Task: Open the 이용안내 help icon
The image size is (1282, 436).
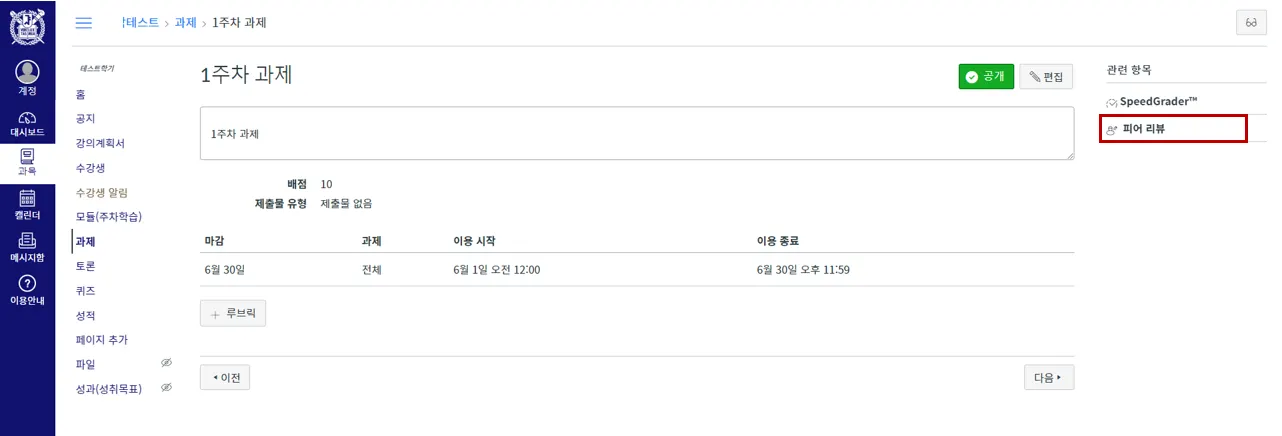Action: [x=27, y=284]
